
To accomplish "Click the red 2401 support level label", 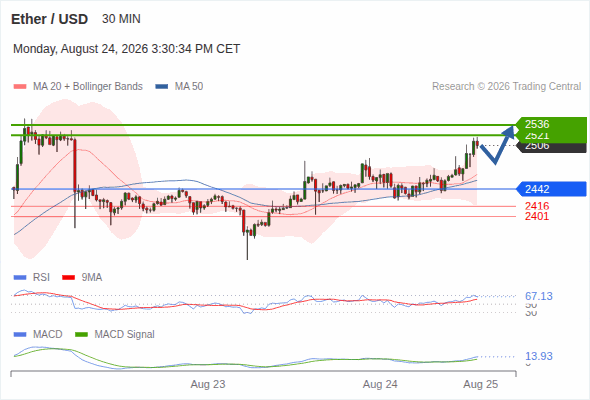I will 537,216.
